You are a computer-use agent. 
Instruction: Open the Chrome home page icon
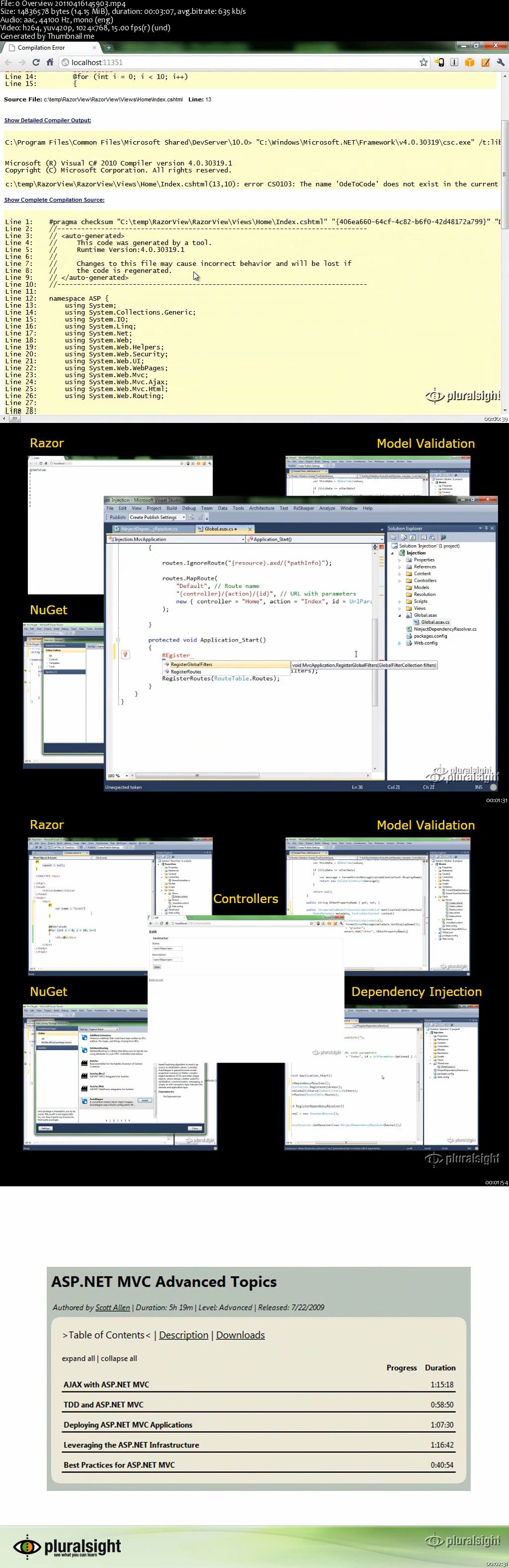click(x=49, y=62)
